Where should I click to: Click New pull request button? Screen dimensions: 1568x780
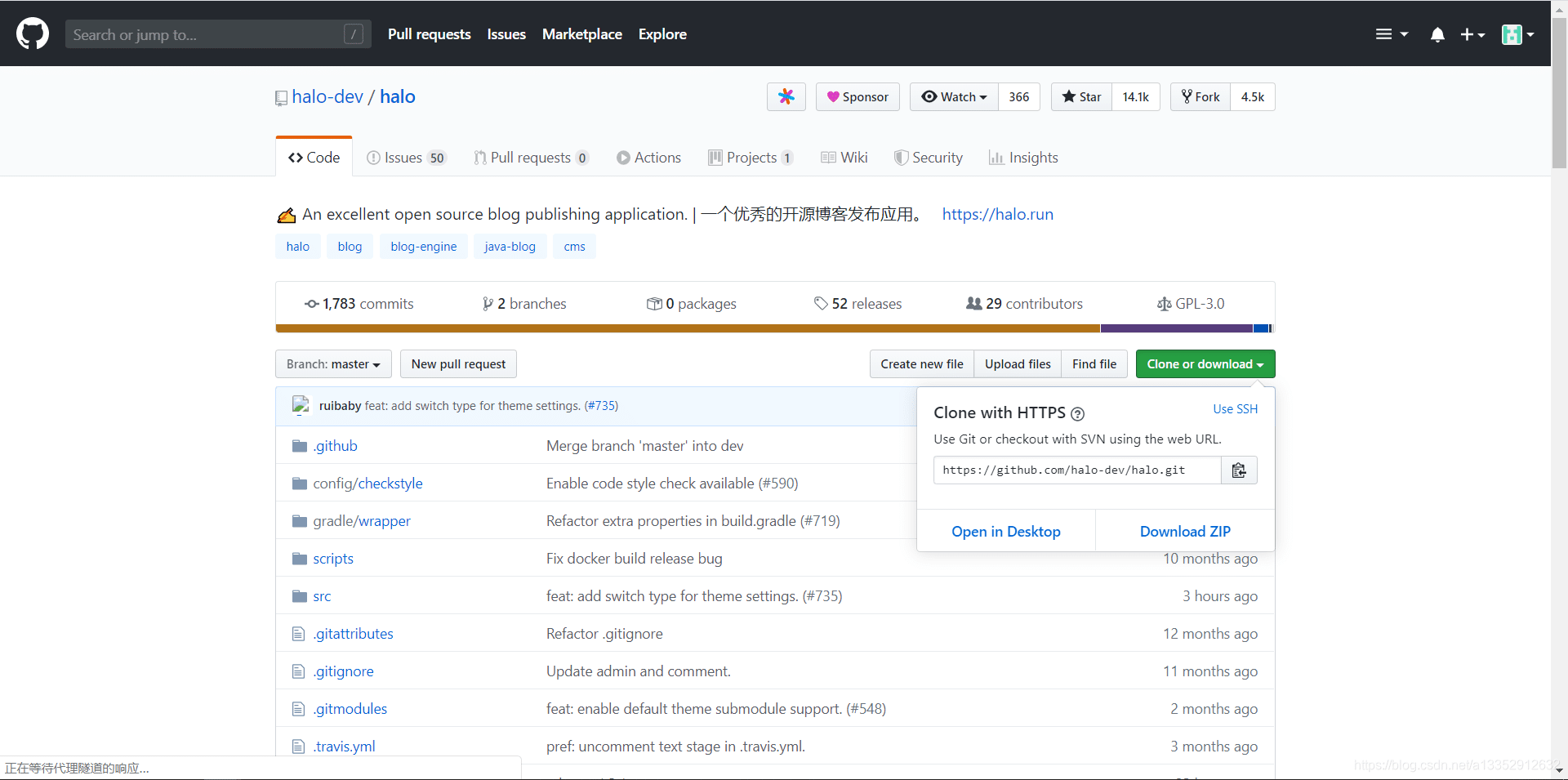coord(458,364)
